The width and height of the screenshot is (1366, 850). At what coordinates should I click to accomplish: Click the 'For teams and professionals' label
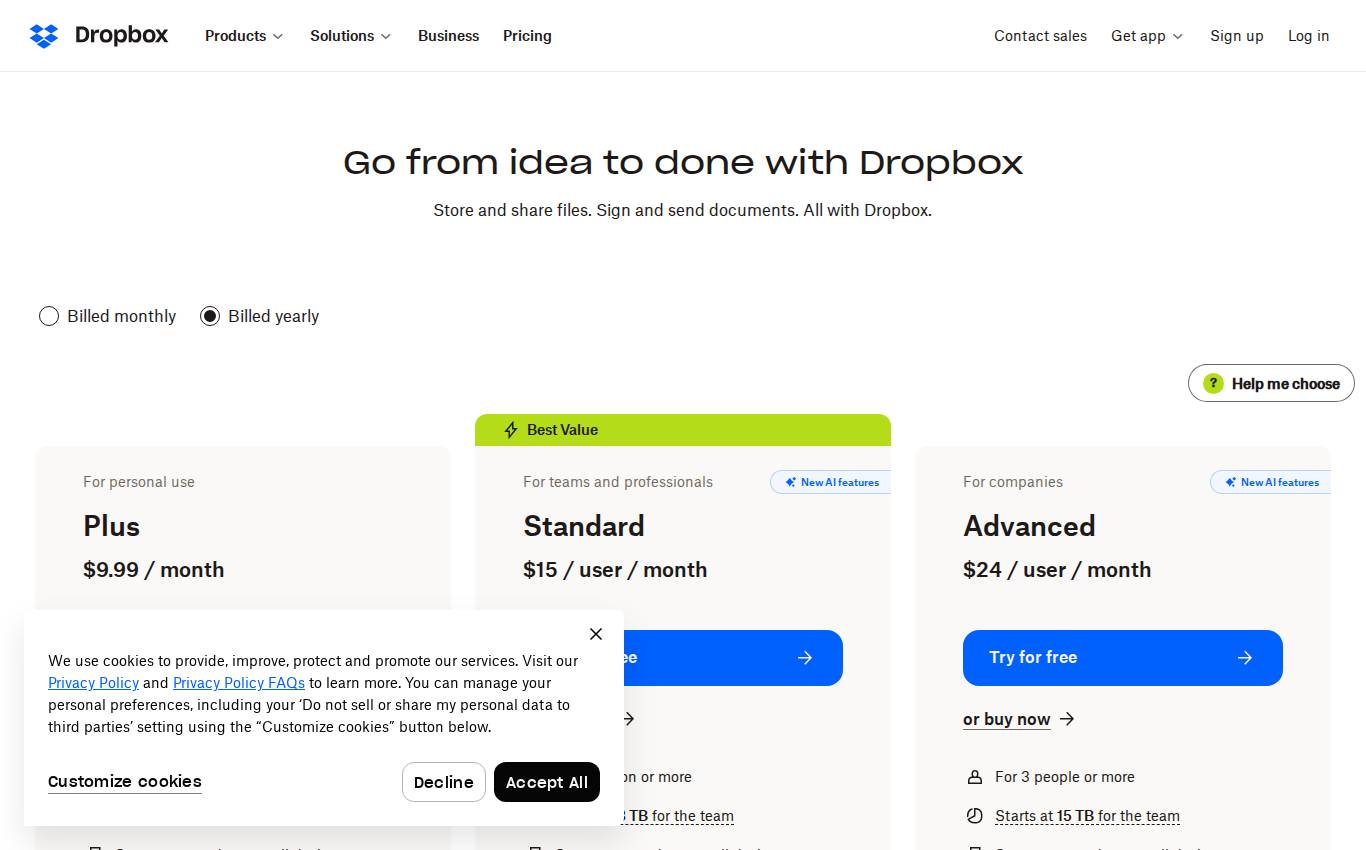tap(618, 482)
